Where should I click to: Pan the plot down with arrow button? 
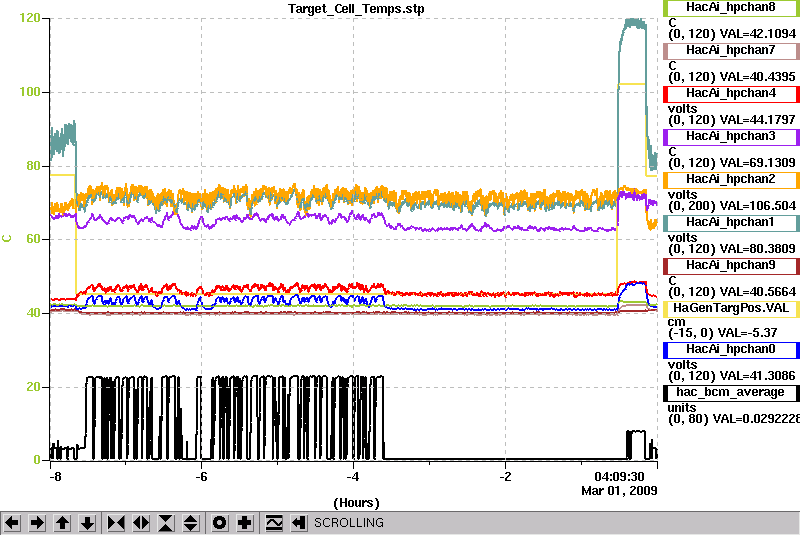(87, 523)
